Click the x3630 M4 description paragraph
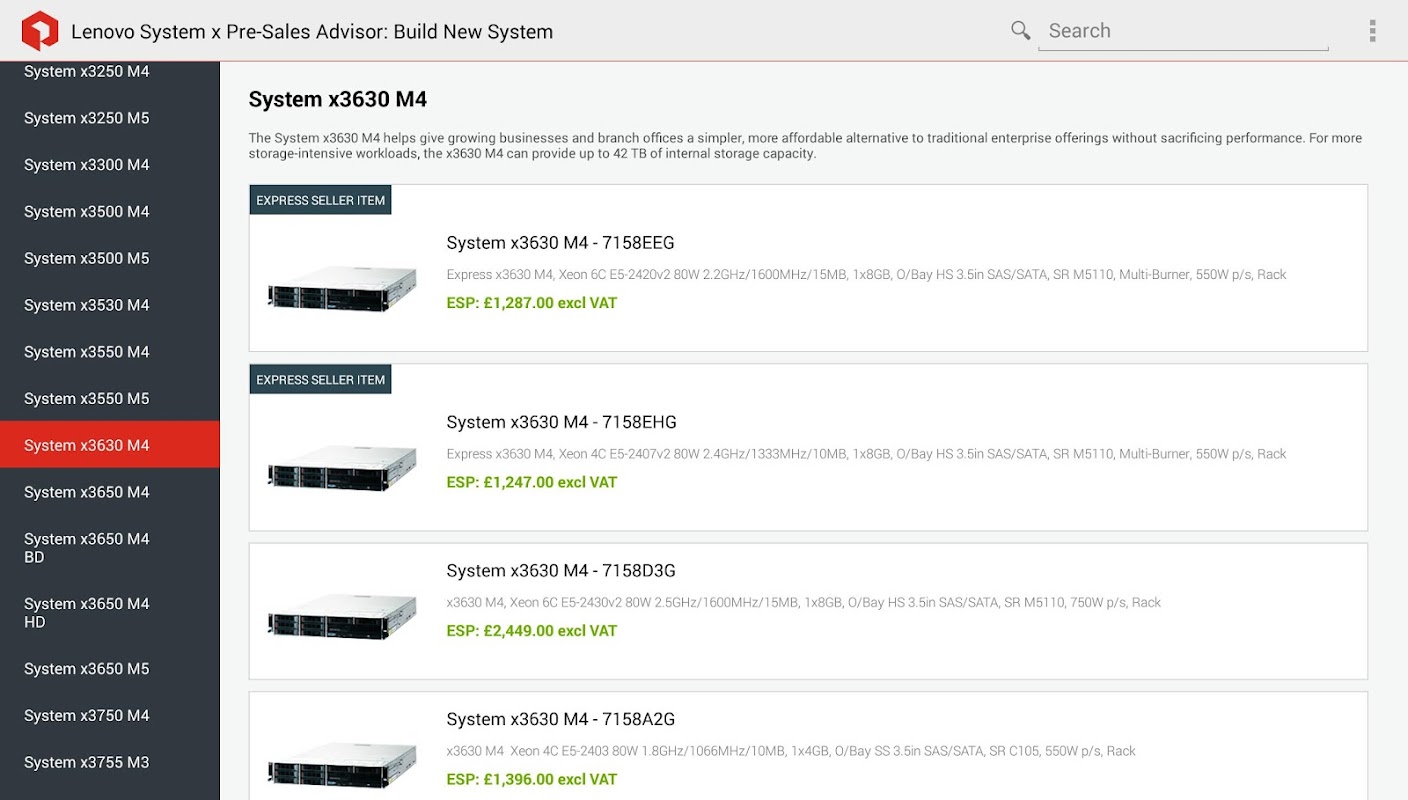The width and height of the screenshot is (1408, 800). (805, 146)
